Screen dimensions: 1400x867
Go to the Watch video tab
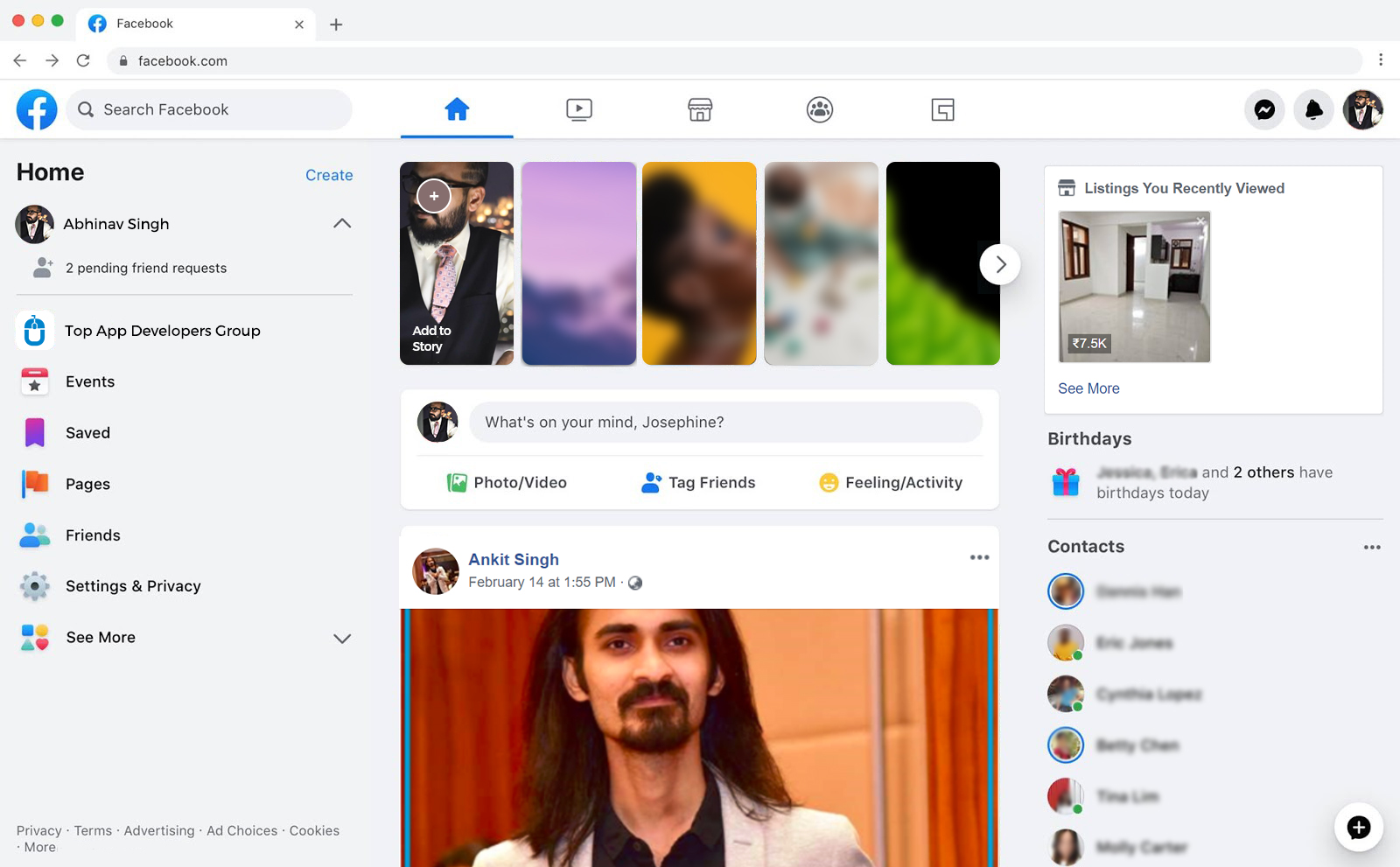tap(578, 110)
